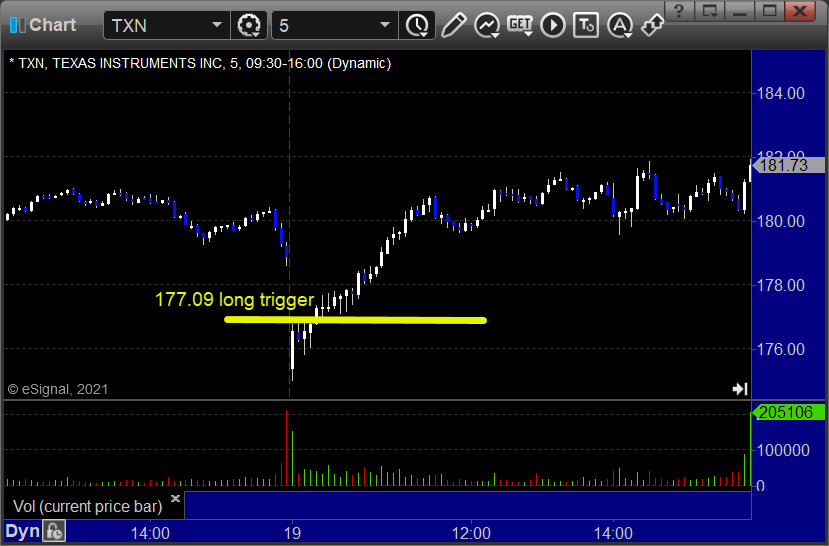Open the chart studies line icon
829x546 pixels.
pyautogui.click(x=486, y=25)
